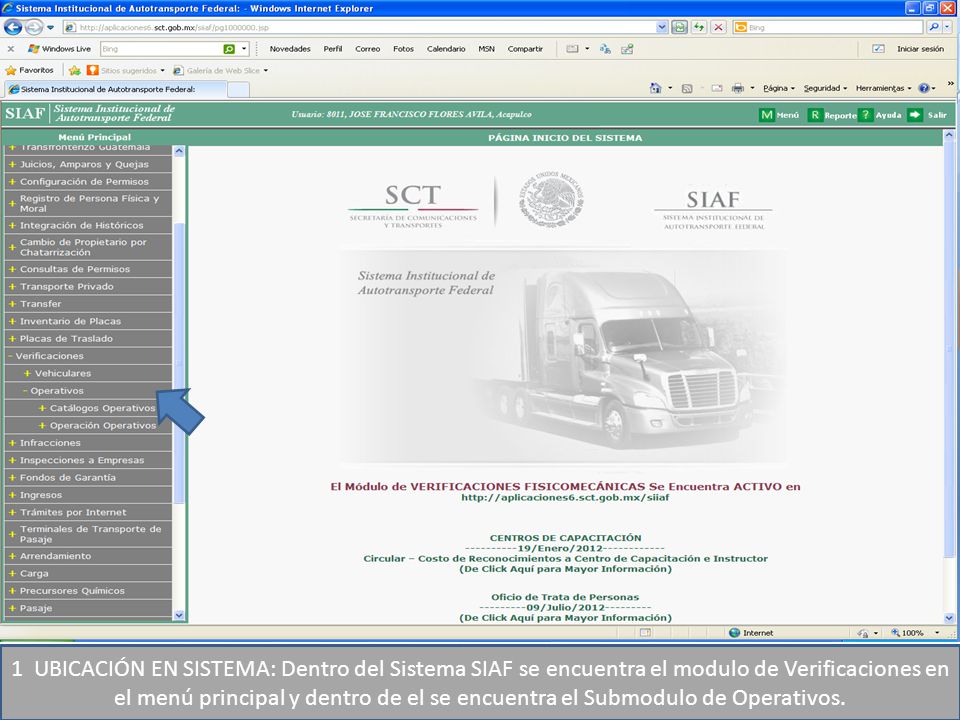Open the recent pages dropdown beside Forward
960x720 pixels.
(50, 28)
